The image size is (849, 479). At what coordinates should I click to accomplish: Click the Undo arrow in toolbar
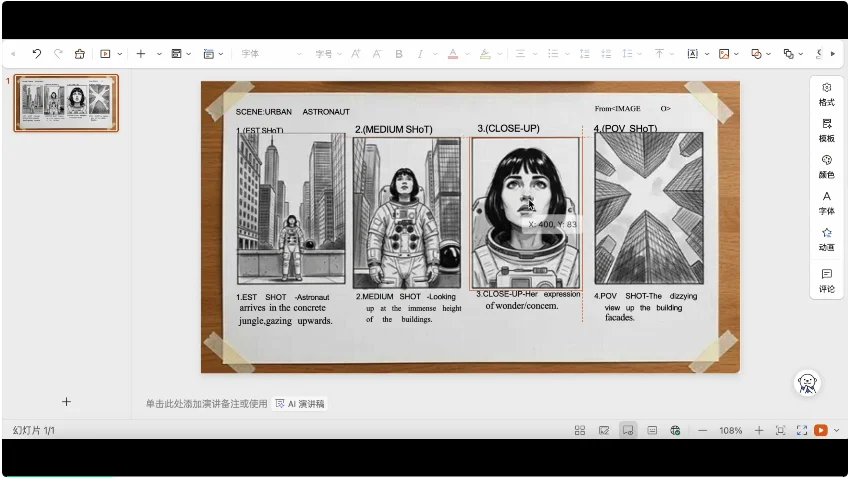(36, 54)
